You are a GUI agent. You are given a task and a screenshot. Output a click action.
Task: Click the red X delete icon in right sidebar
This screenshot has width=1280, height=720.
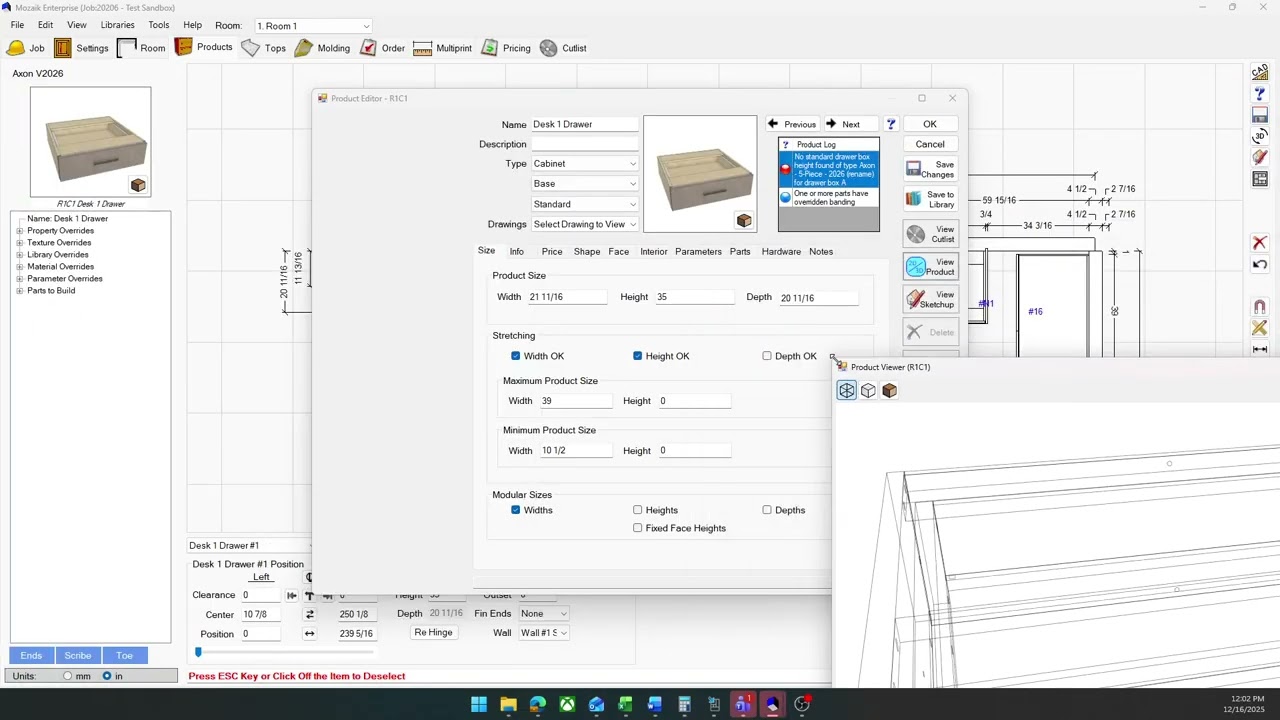pos(1260,243)
